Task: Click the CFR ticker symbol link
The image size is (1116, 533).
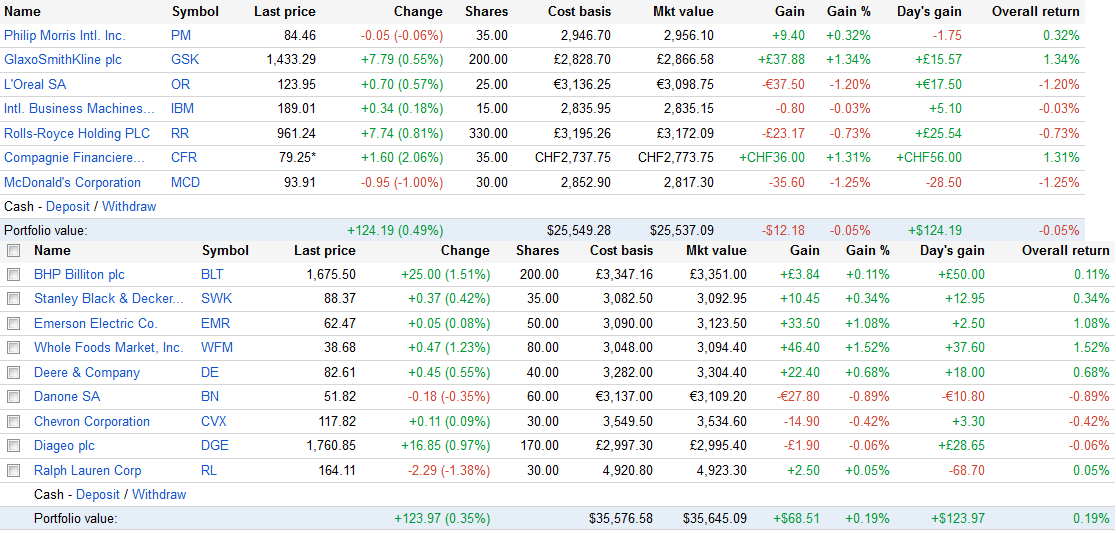Action: pyautogui.click(x=184, y=158)
